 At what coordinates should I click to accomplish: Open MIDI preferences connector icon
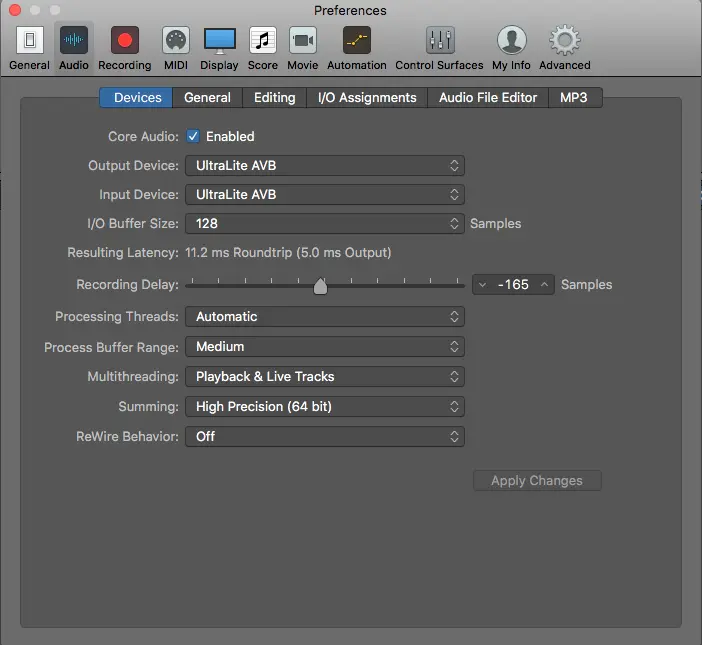176,40
